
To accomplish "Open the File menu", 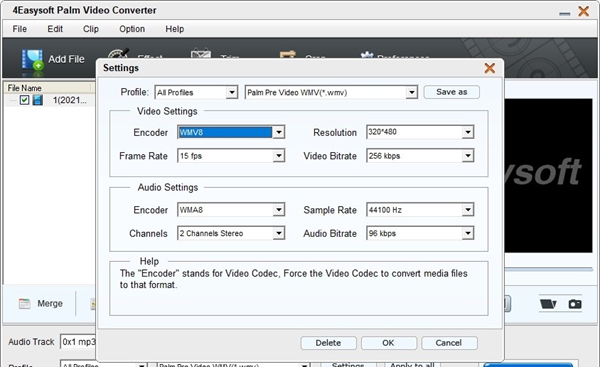I will point(20,29).
